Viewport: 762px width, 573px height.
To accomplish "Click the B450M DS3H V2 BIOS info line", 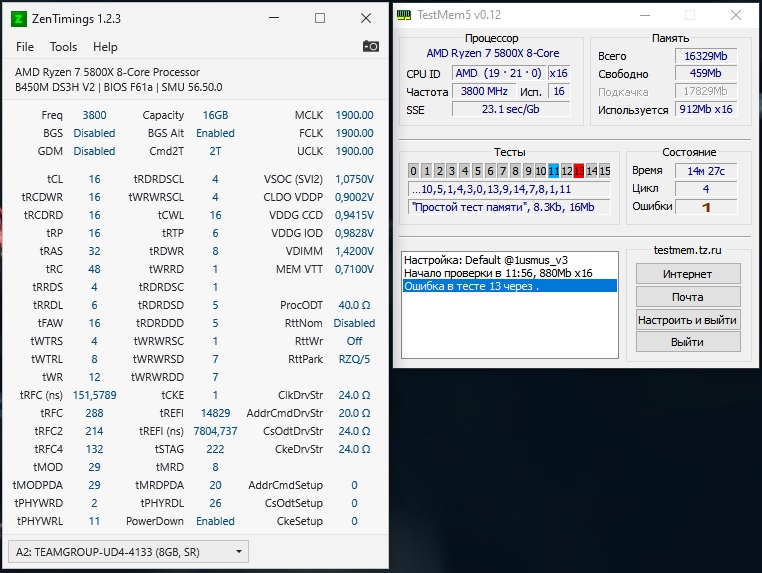I will pos(119,87).
